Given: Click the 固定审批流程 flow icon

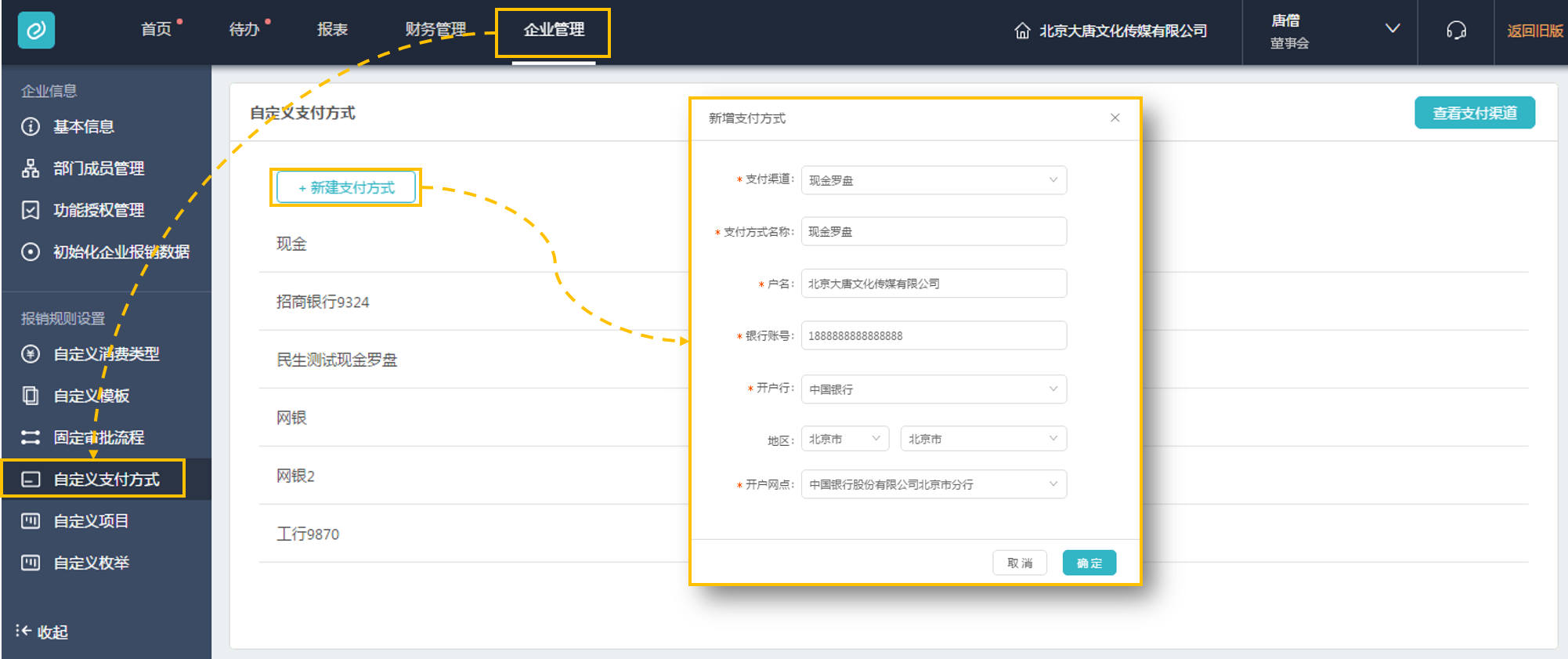Looking at the screenshot, I should [31, 437].
